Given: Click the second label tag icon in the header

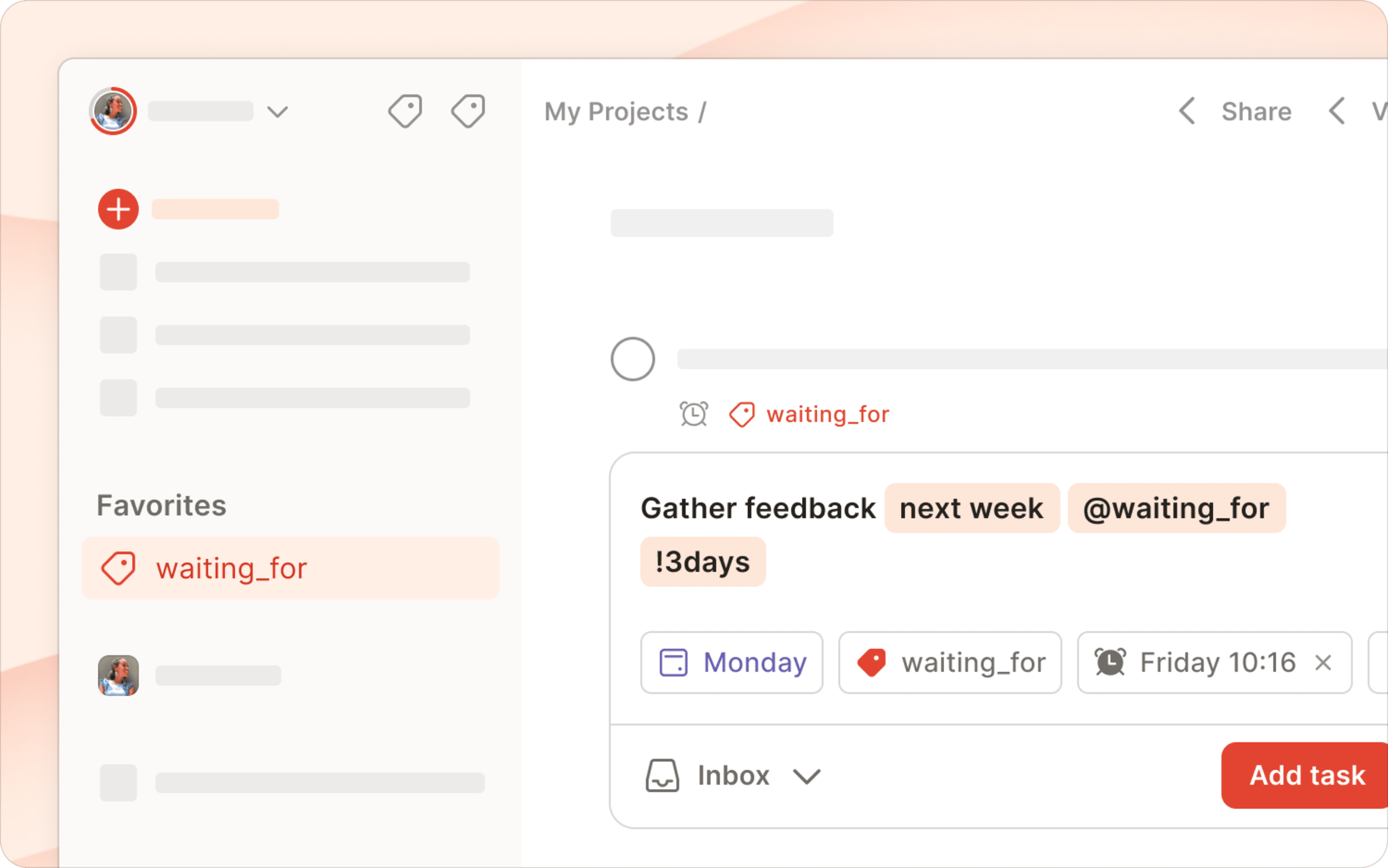Looking at the screenshot, I should [x=468, y=111].
